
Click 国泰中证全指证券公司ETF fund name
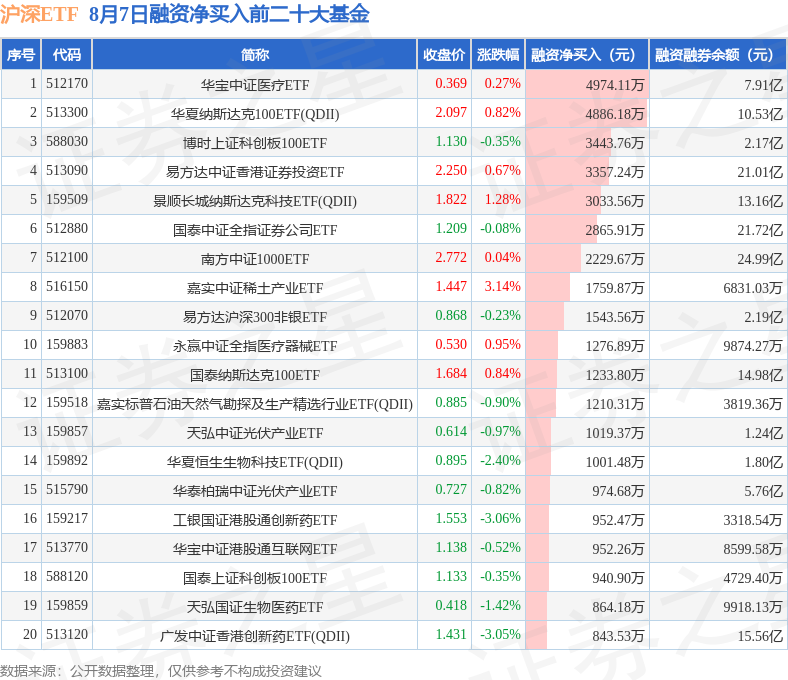point(255,230)
